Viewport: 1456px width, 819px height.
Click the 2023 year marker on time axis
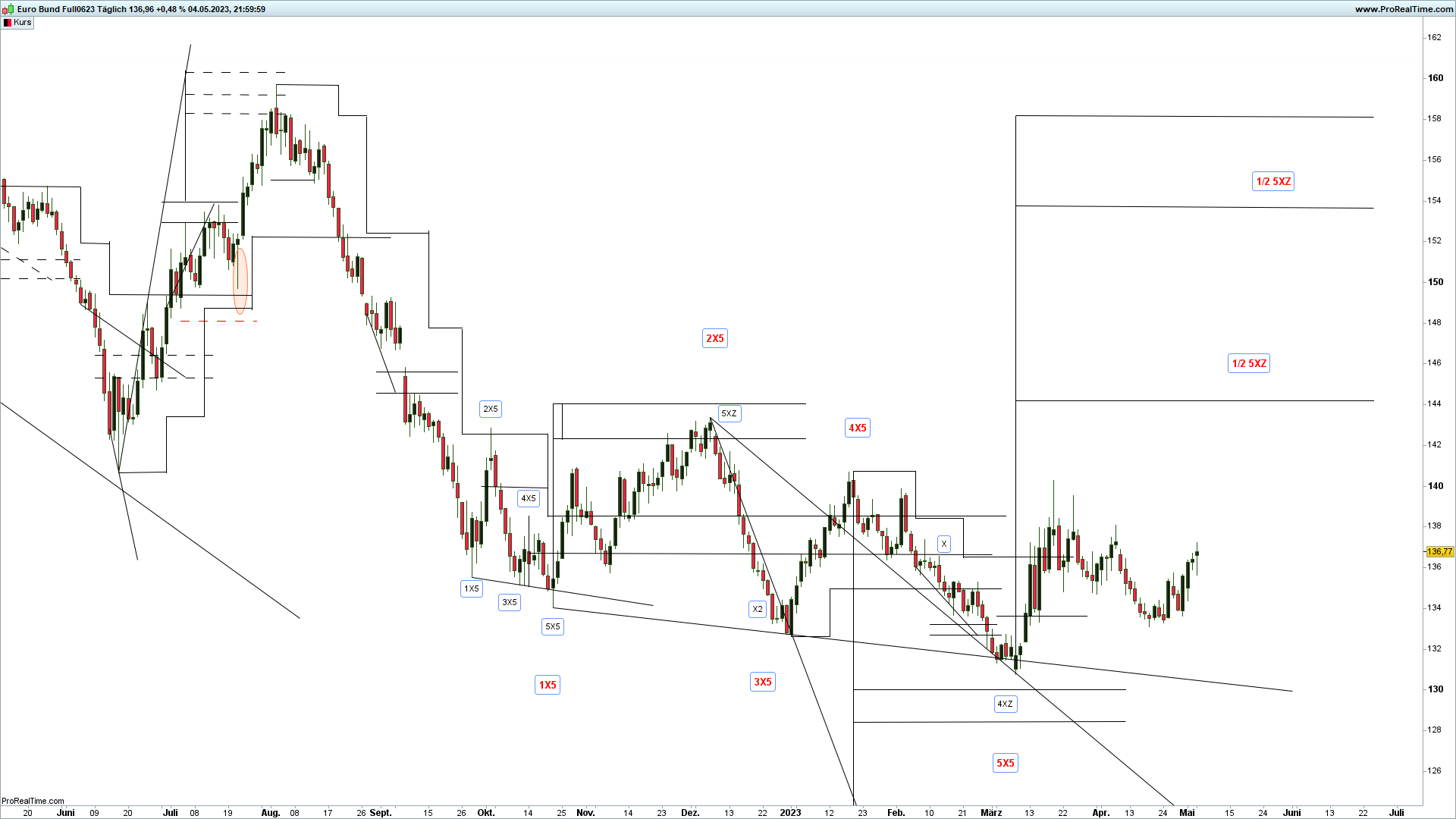pos(790,812)
